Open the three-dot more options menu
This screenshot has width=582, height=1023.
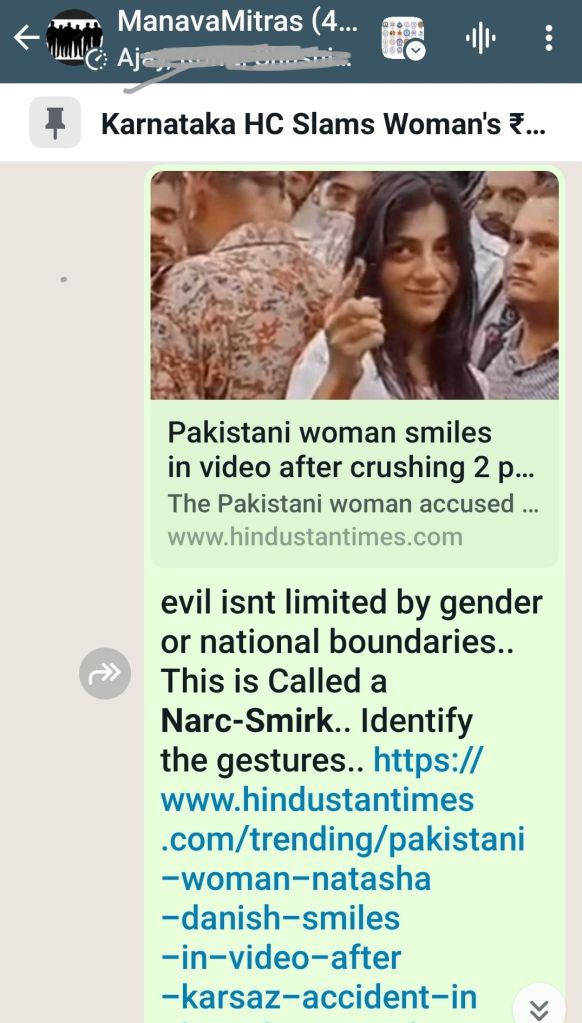549,38
